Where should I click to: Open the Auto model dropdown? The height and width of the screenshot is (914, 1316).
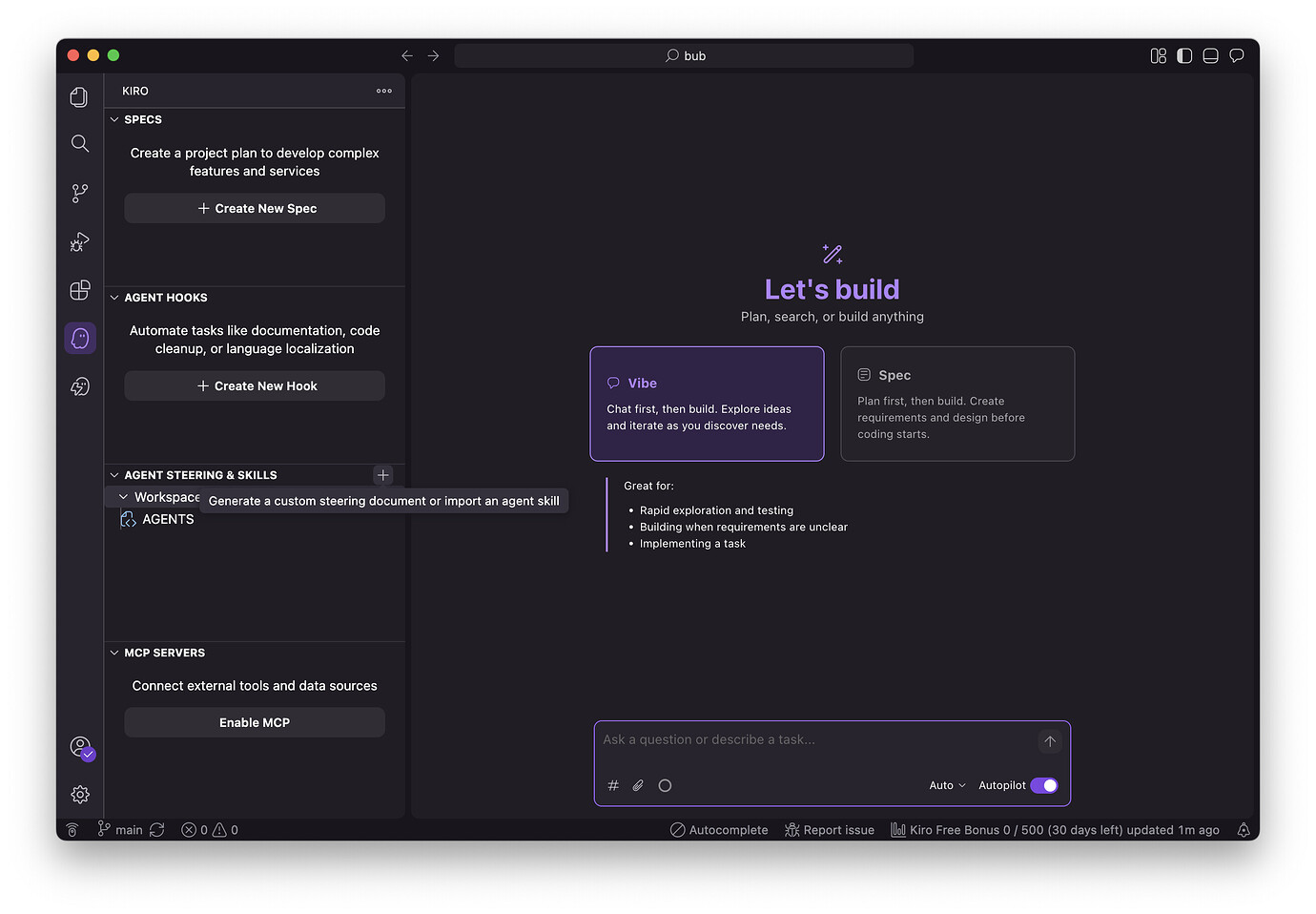947,785
